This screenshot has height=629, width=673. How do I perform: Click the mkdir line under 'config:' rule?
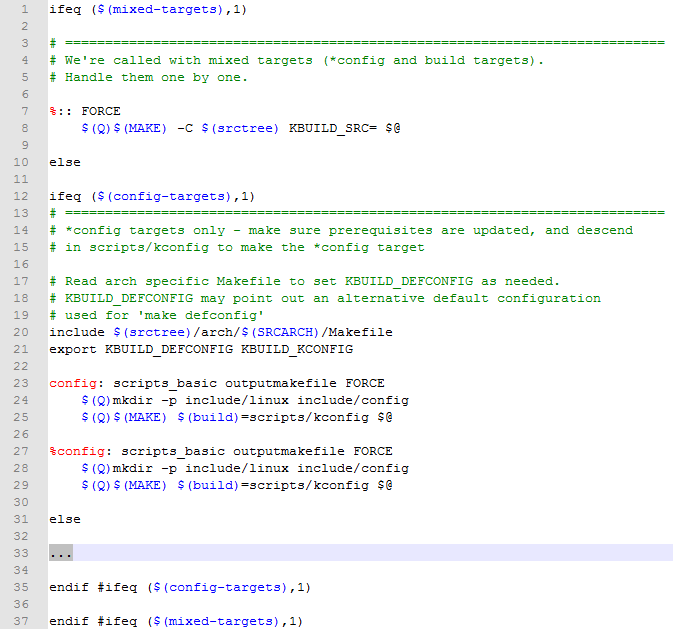[245, 401]
